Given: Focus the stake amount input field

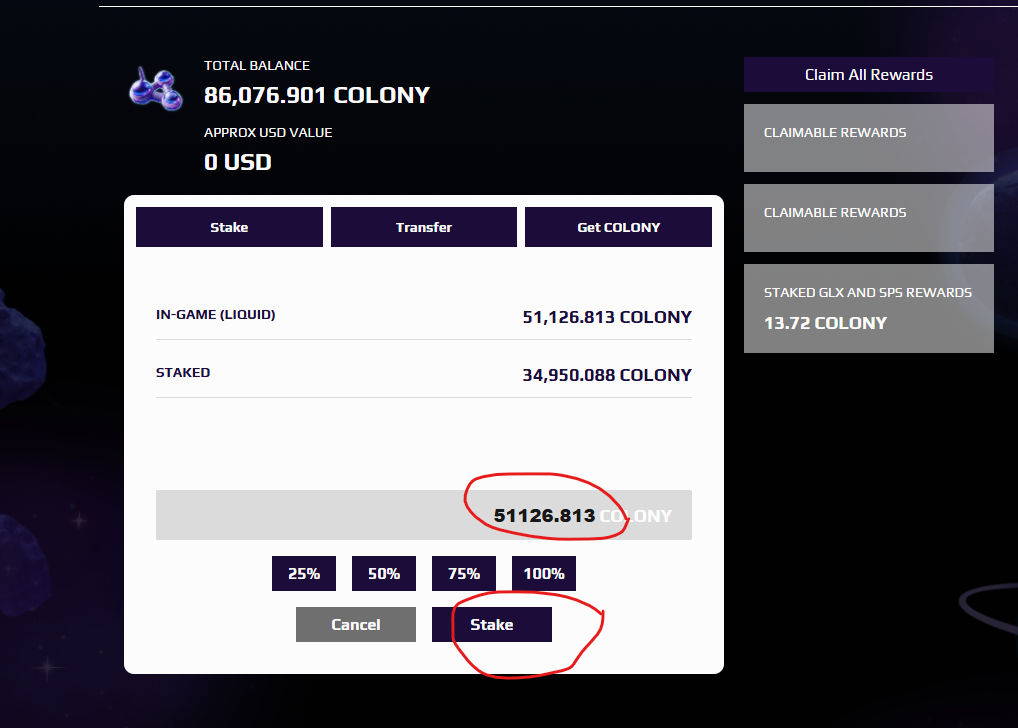Looking at the screenshot, I should point(424,515).
